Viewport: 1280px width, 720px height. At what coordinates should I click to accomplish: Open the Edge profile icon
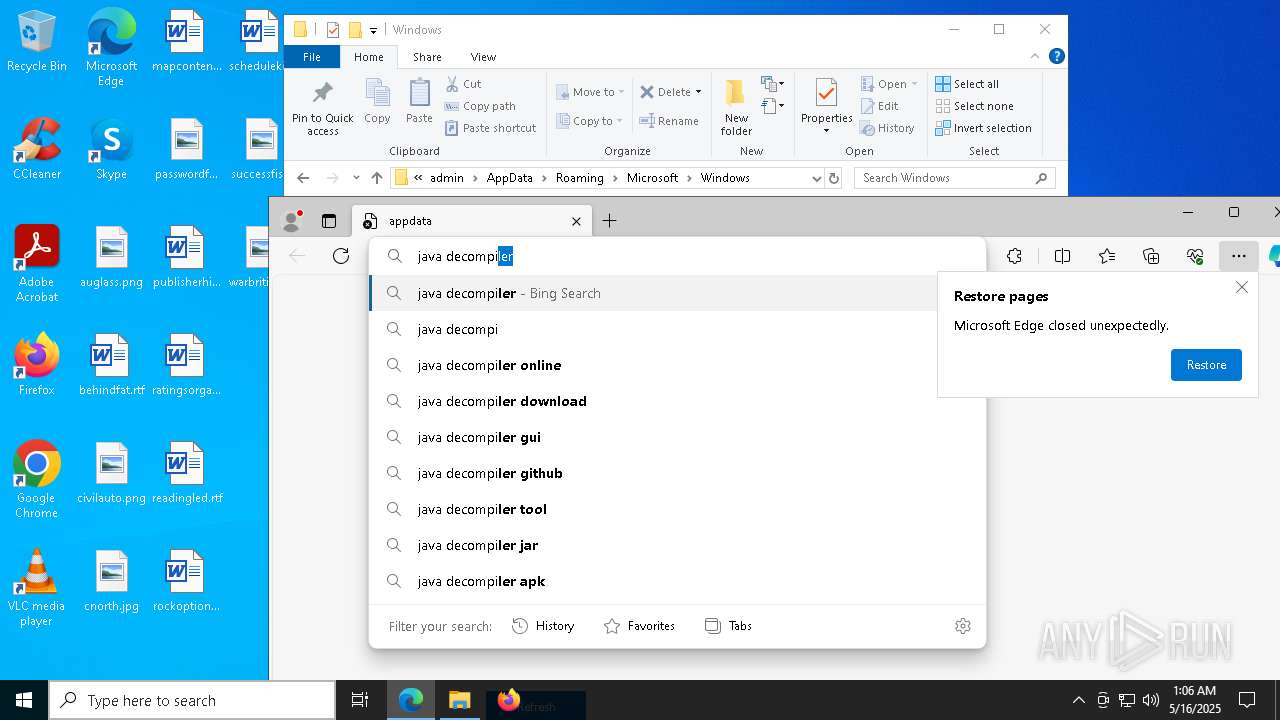pos(292,221)
